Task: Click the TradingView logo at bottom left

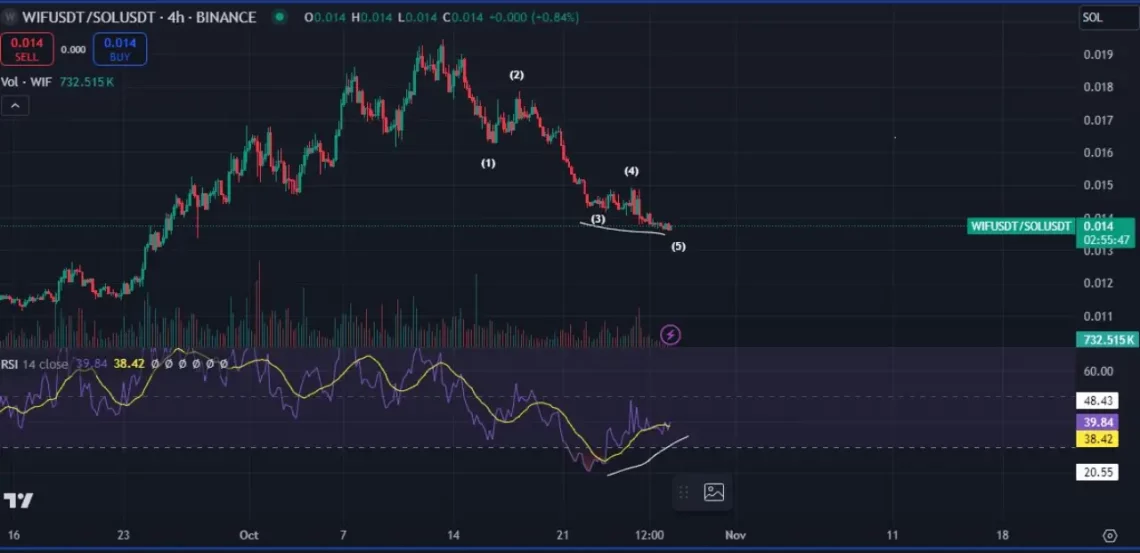Action: (17, 499)
